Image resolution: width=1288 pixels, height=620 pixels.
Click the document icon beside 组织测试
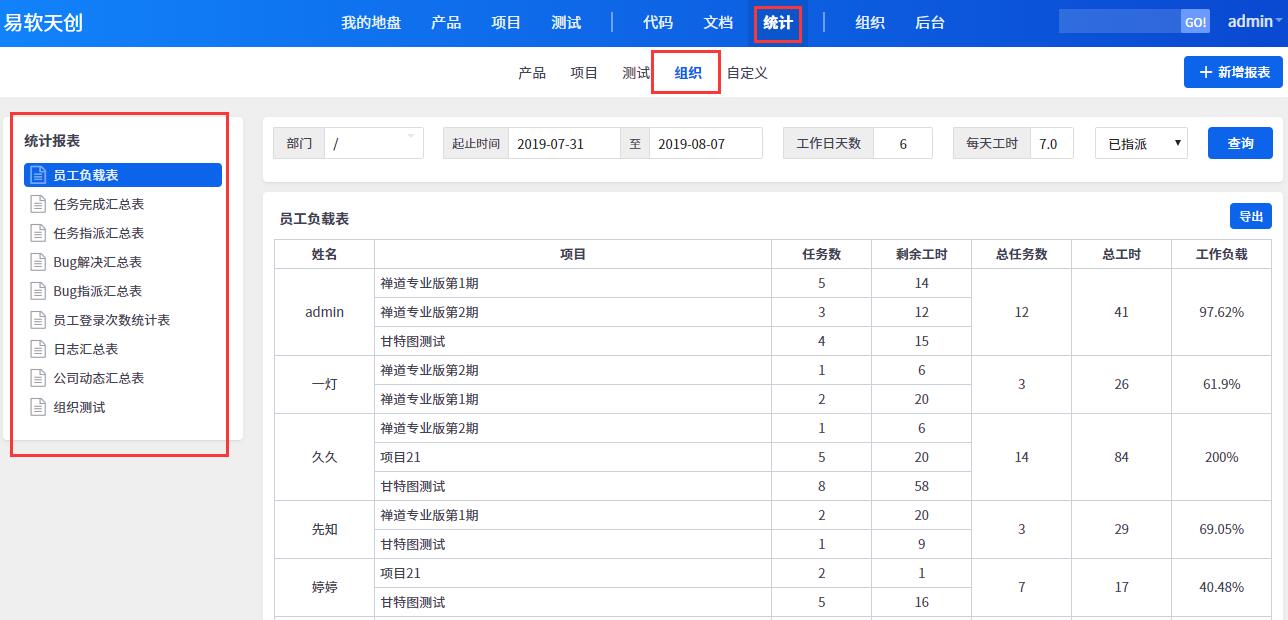[38, 407]
